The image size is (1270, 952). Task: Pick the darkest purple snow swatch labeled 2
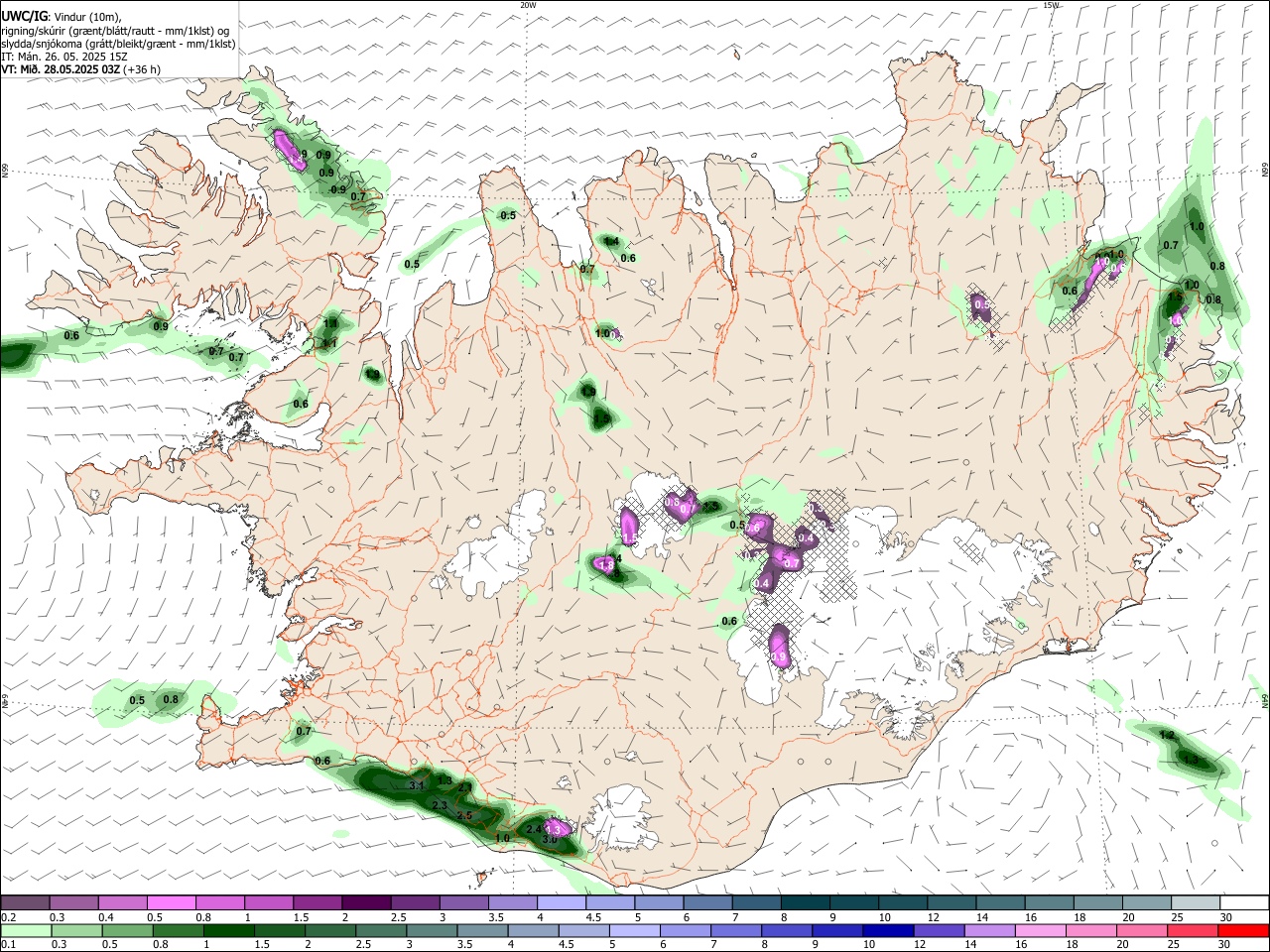click(x=365, y=902)
